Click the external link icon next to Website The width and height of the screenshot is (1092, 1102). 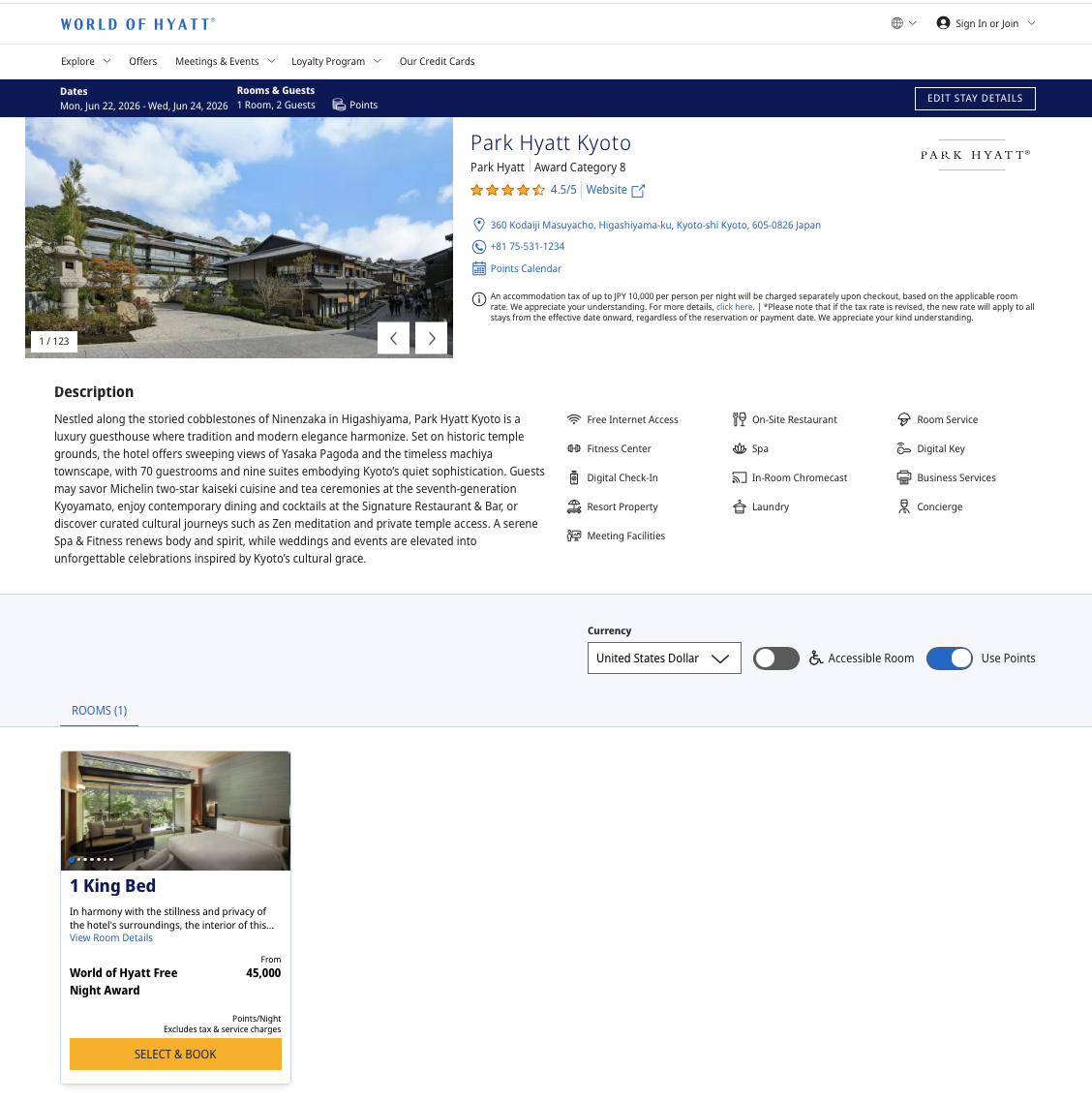point(638,191)
